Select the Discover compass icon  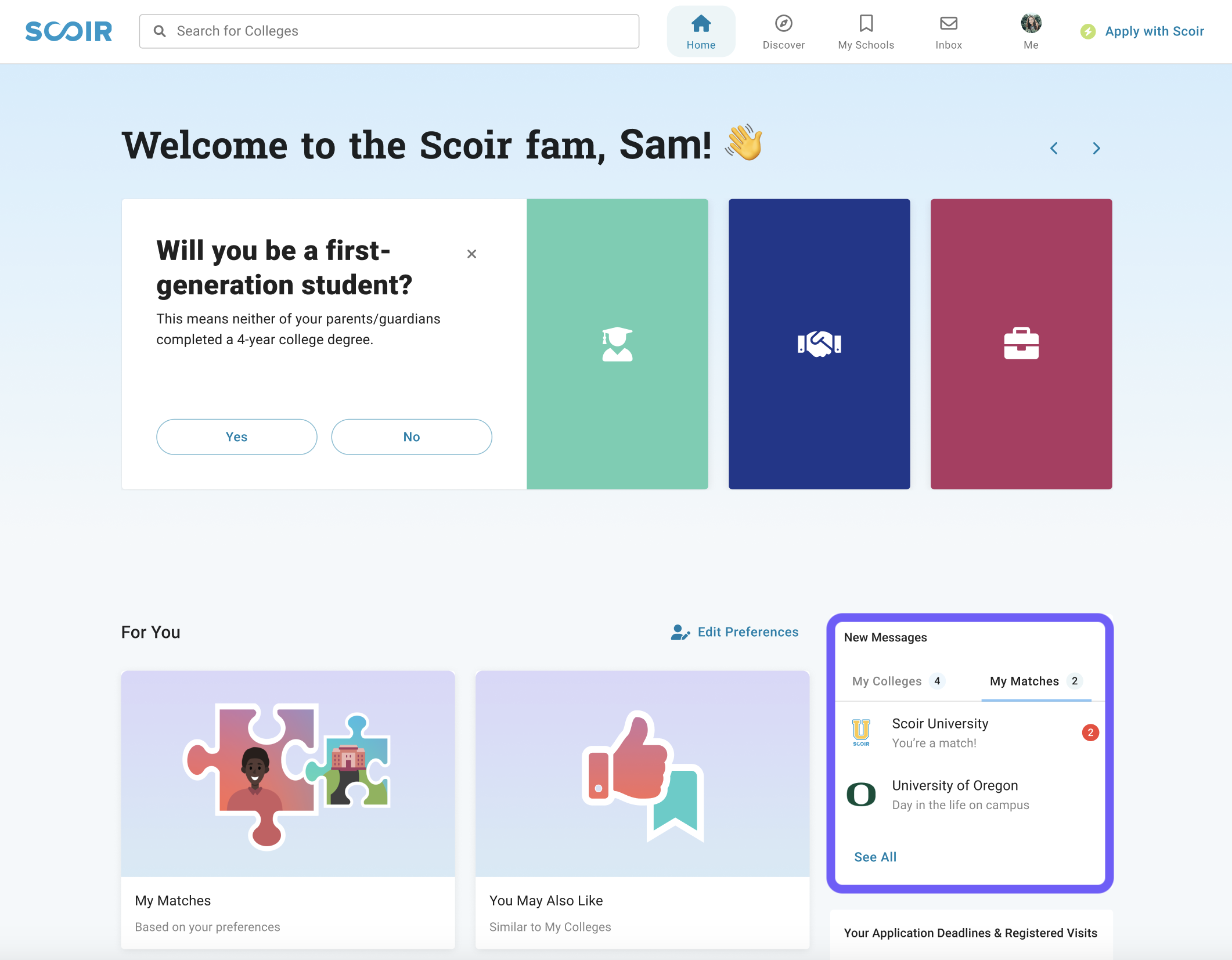(x=784, y=22)
